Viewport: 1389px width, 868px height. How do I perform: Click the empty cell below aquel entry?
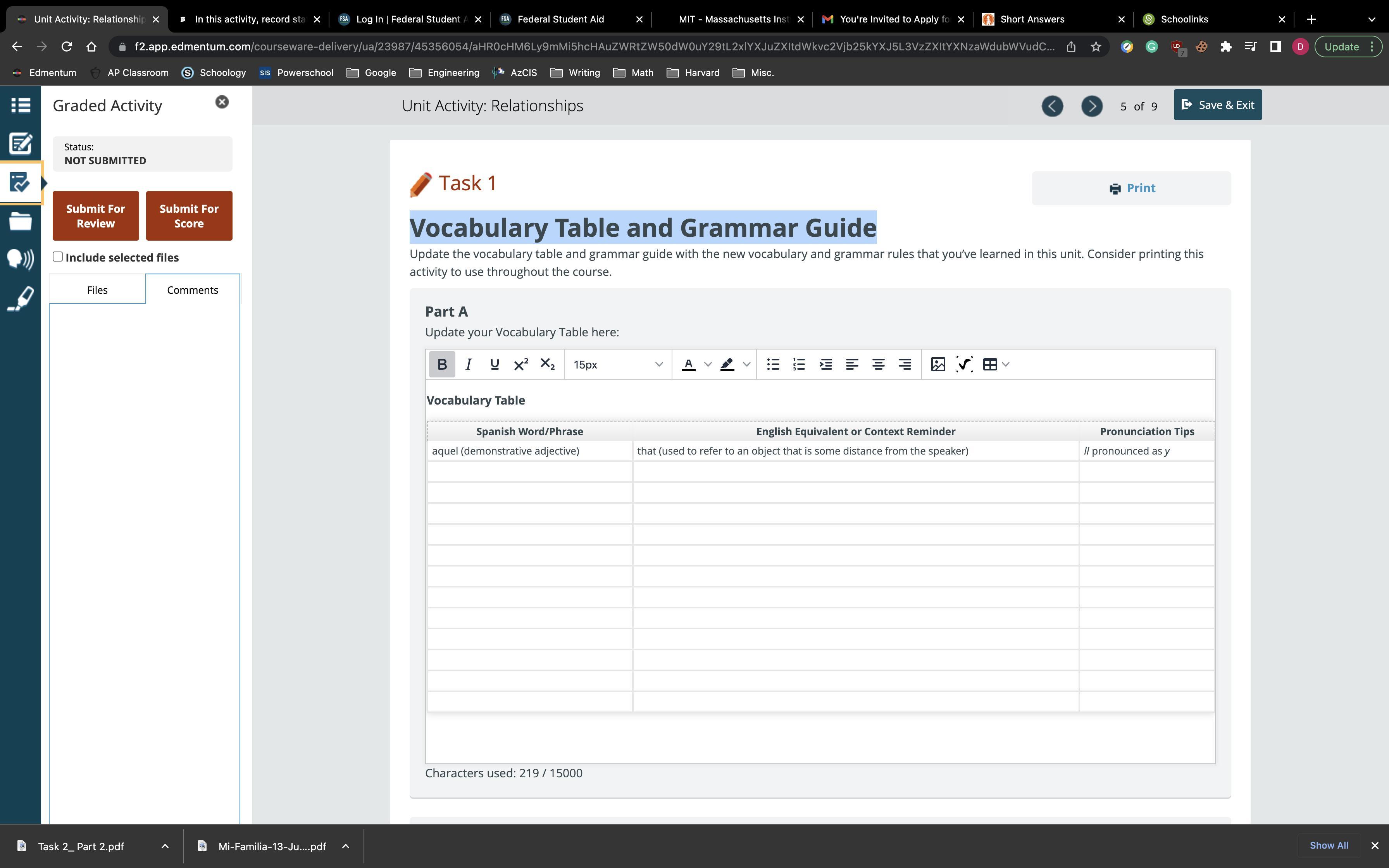[x=529, y=472]
